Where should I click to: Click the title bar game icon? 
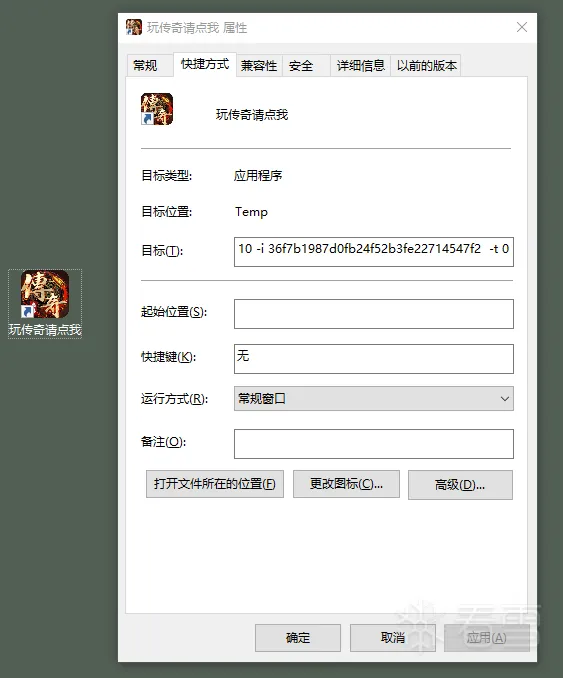[134, 27]
